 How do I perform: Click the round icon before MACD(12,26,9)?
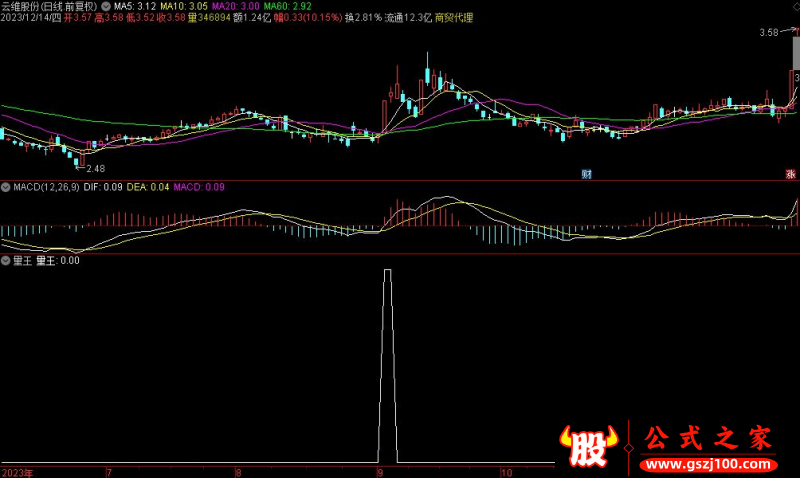[6, 187]
